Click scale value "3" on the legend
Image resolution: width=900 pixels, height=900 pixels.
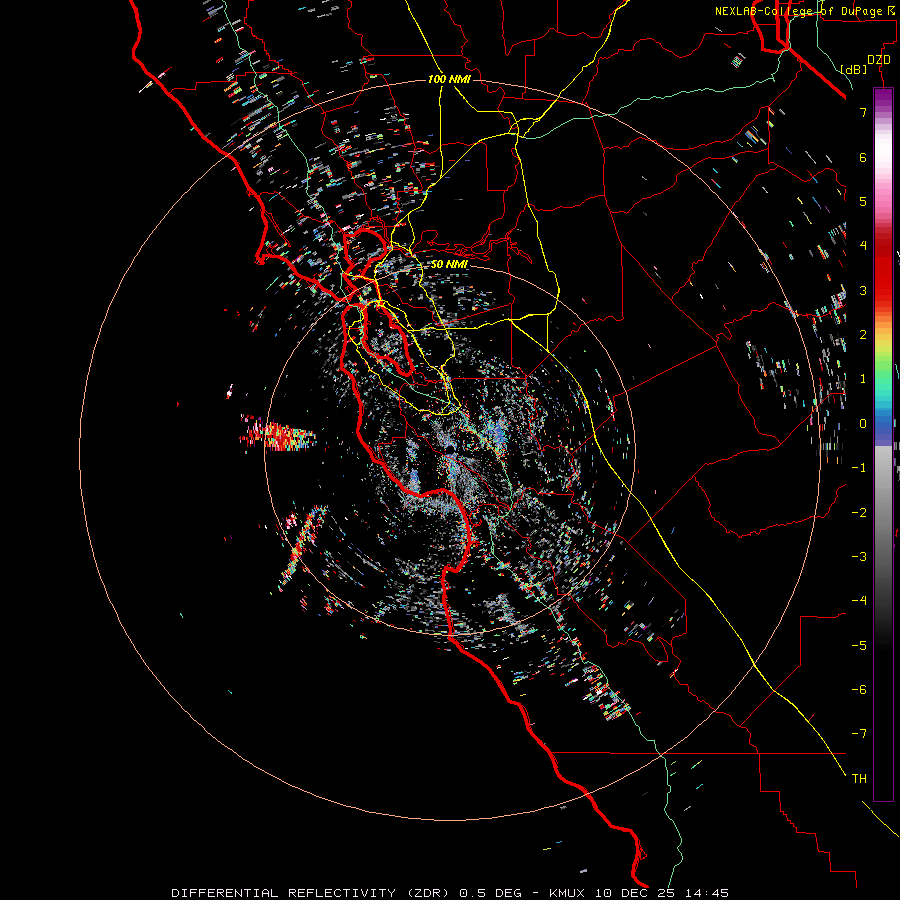pos(863,290)
